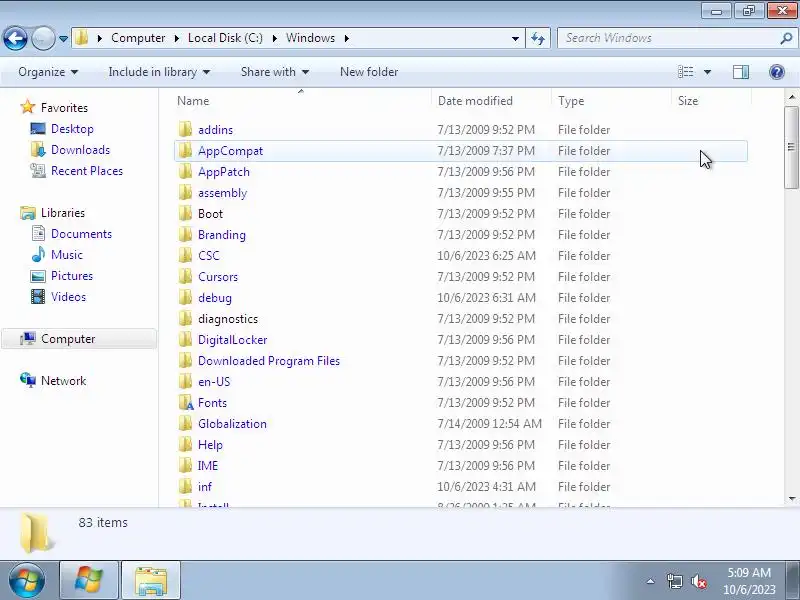Click the vertical scrollbar thumb
Viewport: 800px width, 600px height.
coord(792,147)
